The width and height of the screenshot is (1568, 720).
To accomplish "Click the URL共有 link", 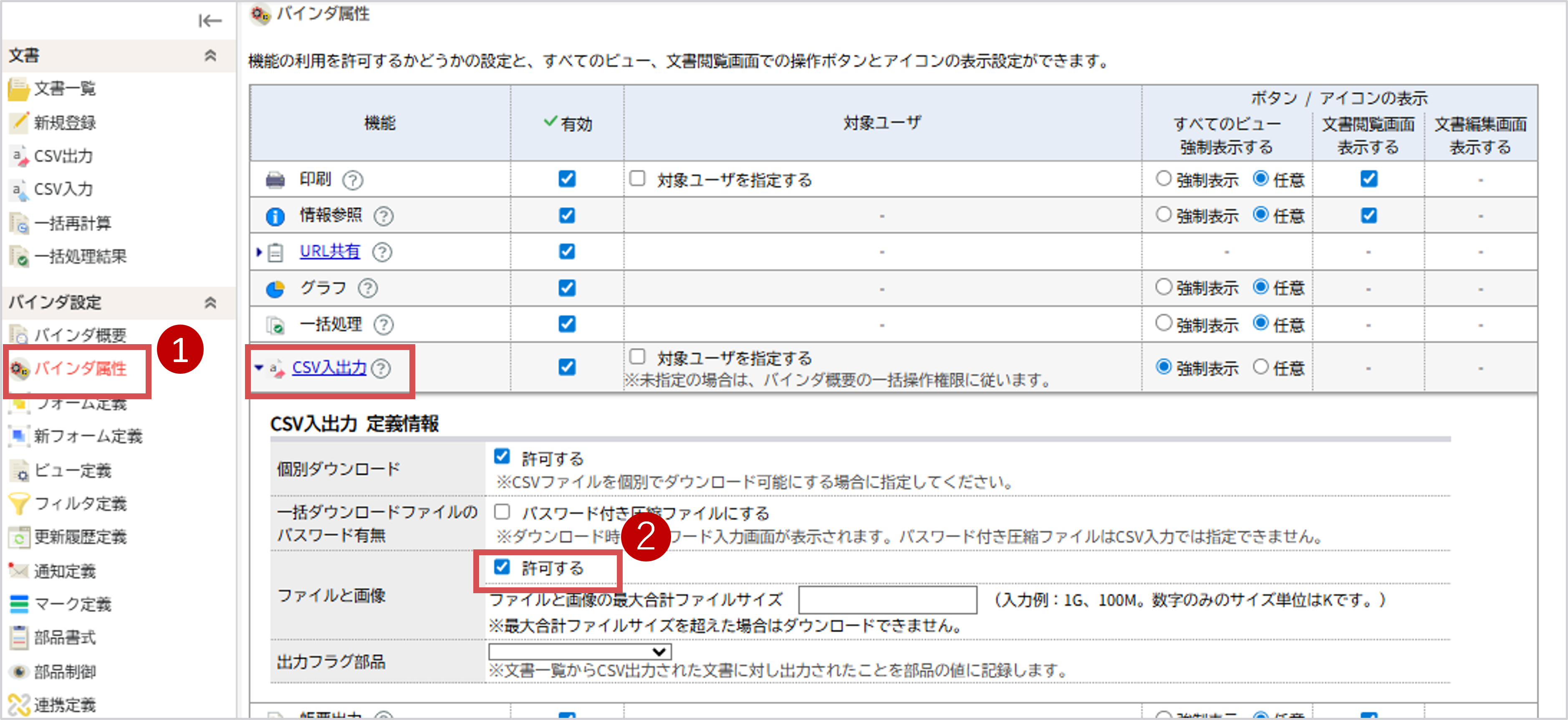I will [x=329, y=252].
